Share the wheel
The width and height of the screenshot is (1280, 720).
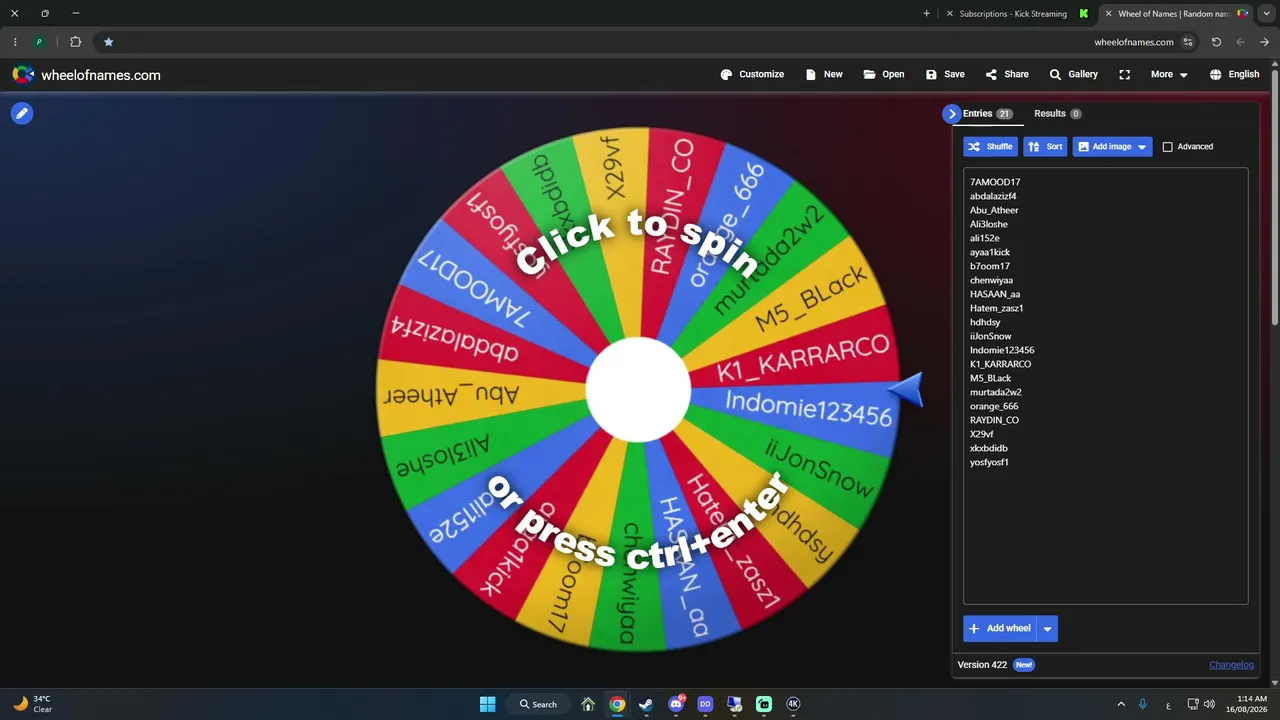tap(1007, 74)
